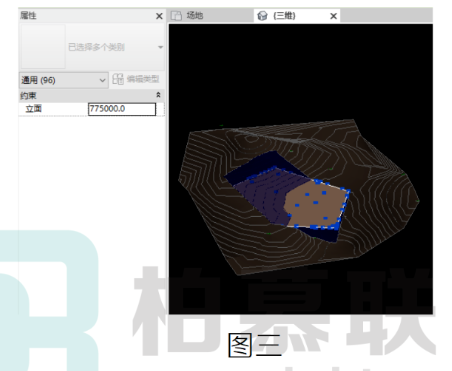Collapse the 约束 constraints section
The width and height of the screenshot is (452, 371).
click(158, 95)
